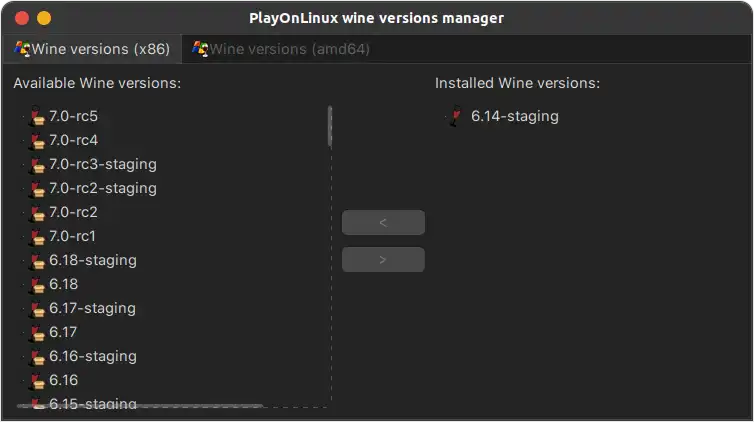Click the icon next to 7.0-rc3-staging

click(x=38, y=165)
